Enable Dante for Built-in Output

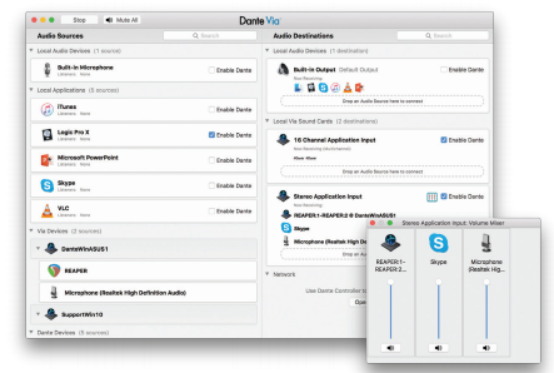[444, 70]
